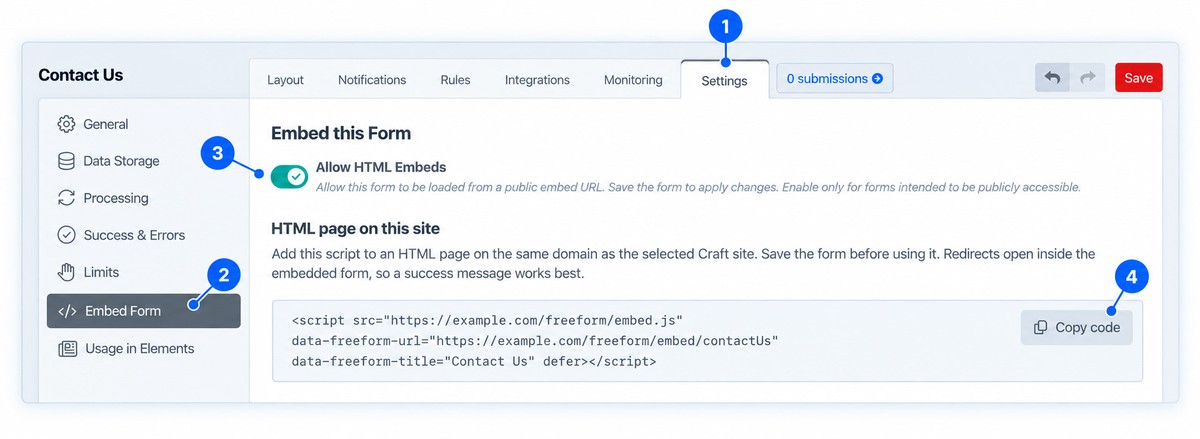Click the Copy code button
The height and width of the screenshot is (439, 1200).
tap(1077, 327)
